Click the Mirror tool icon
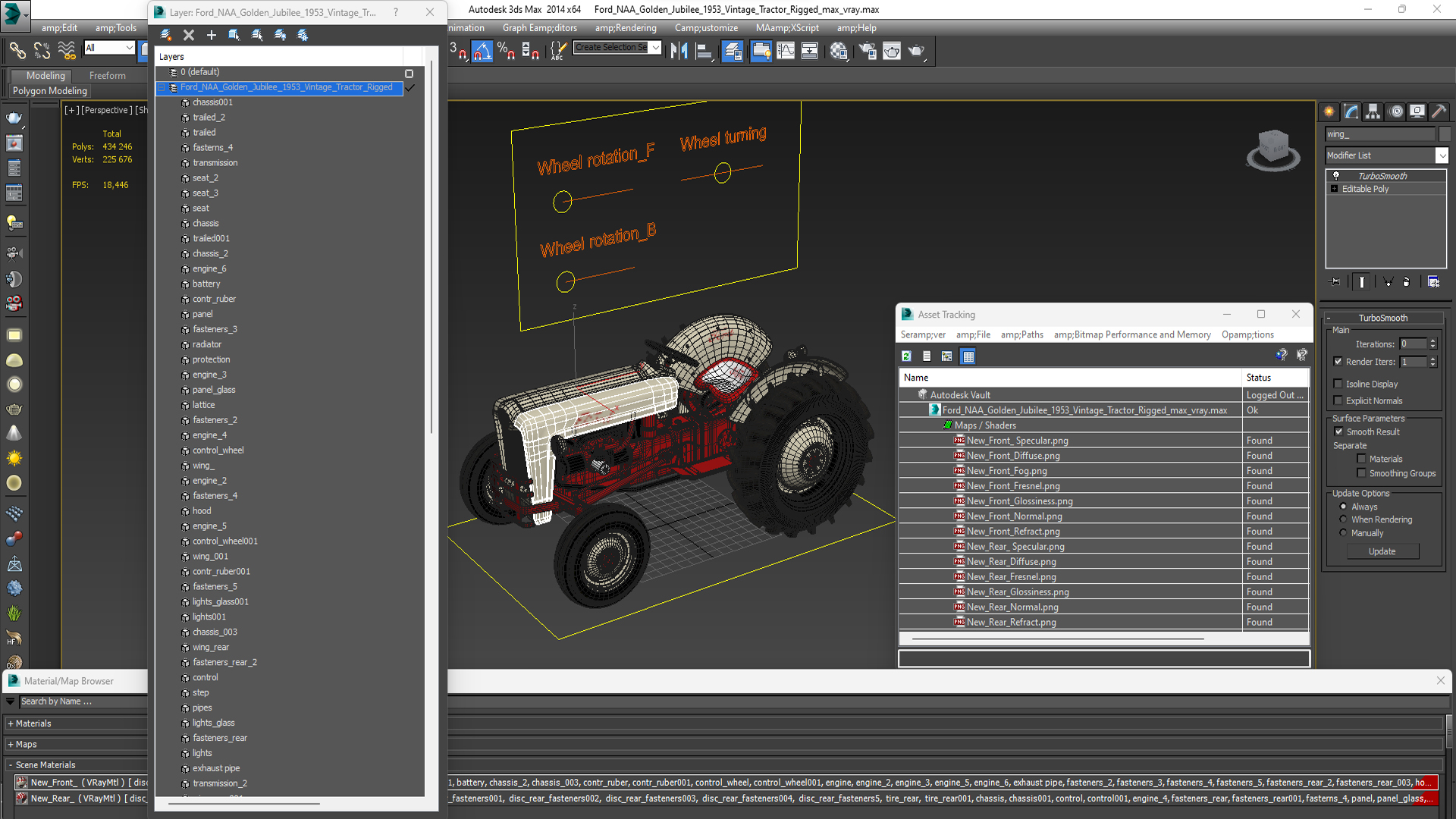 tap(679, 51)
